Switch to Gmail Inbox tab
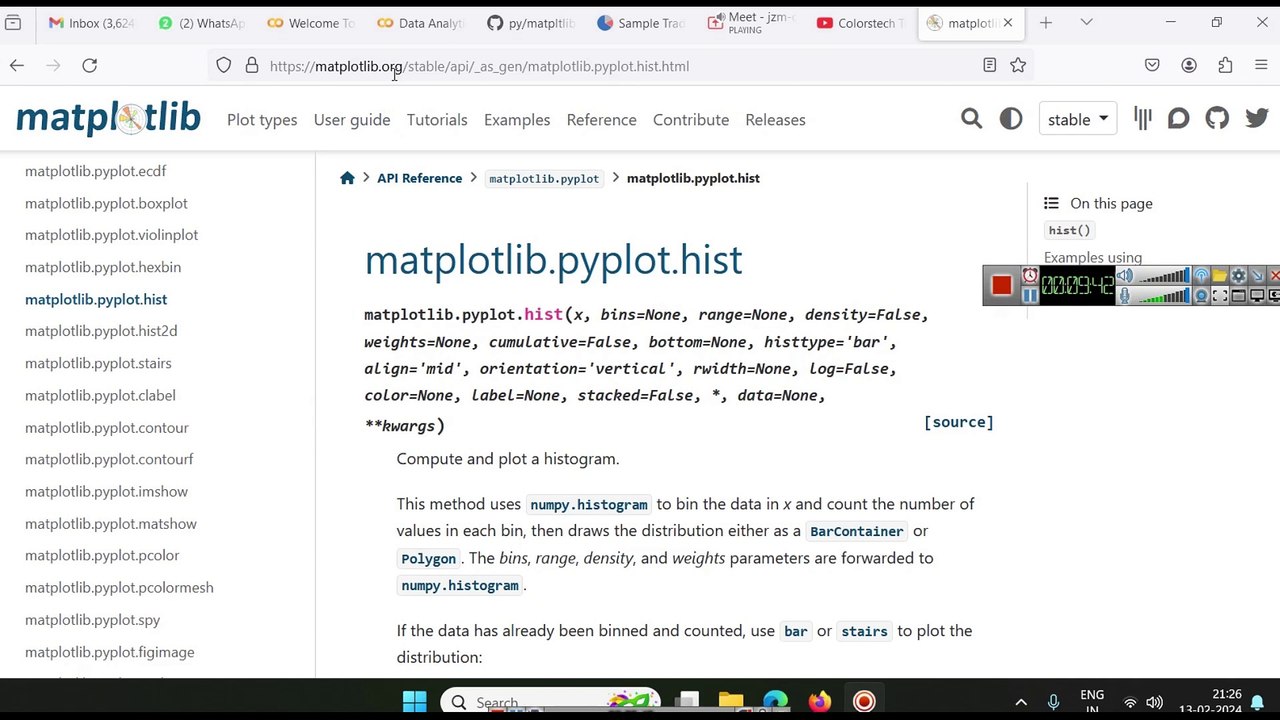The width and height of the screenshot is (1280, 720). 91,22
